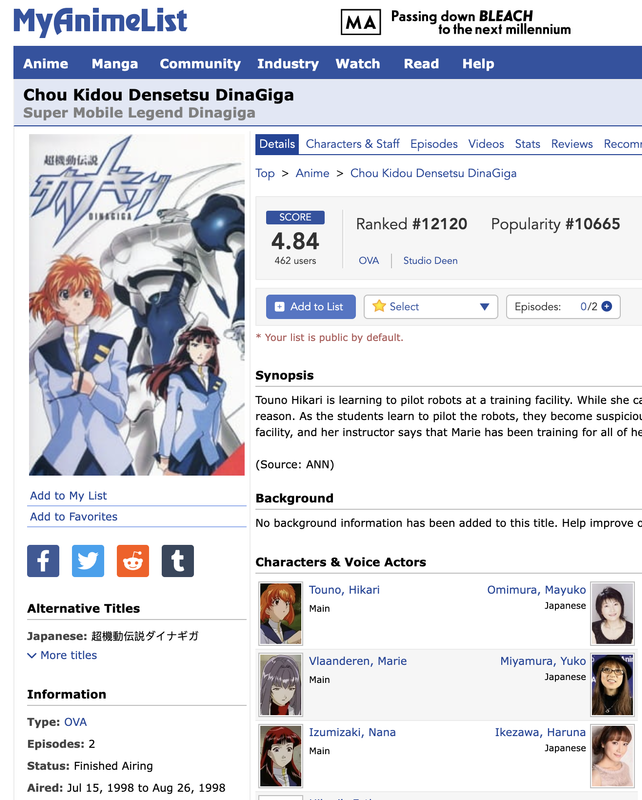
Task: Click the Add to List button
Action: tap(311, 307)
